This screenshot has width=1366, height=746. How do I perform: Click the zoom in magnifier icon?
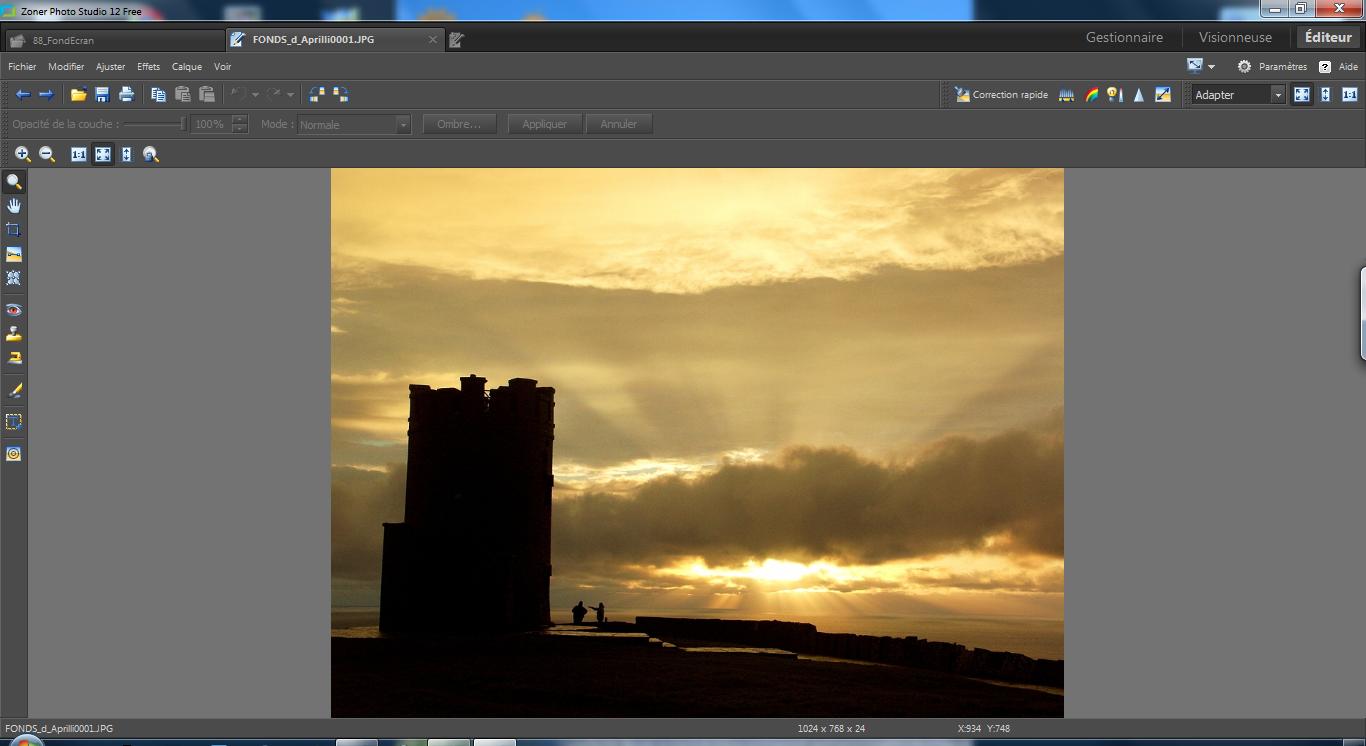(22, 155)
